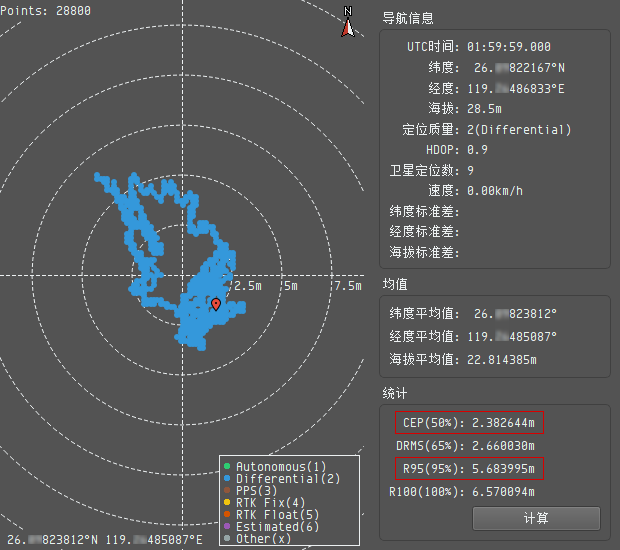Select the RTK Float(5) legend entry
This screenshot has width=620, height=550.
click(268, 515)
